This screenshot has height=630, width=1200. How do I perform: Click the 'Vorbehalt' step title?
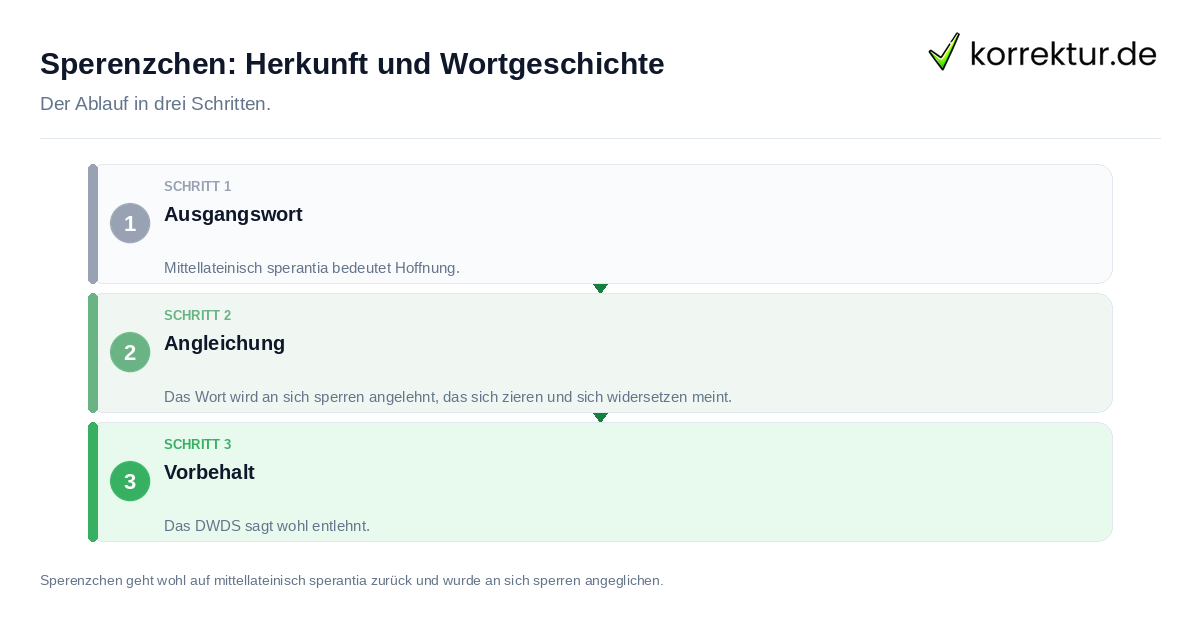(x=209, y=472)
